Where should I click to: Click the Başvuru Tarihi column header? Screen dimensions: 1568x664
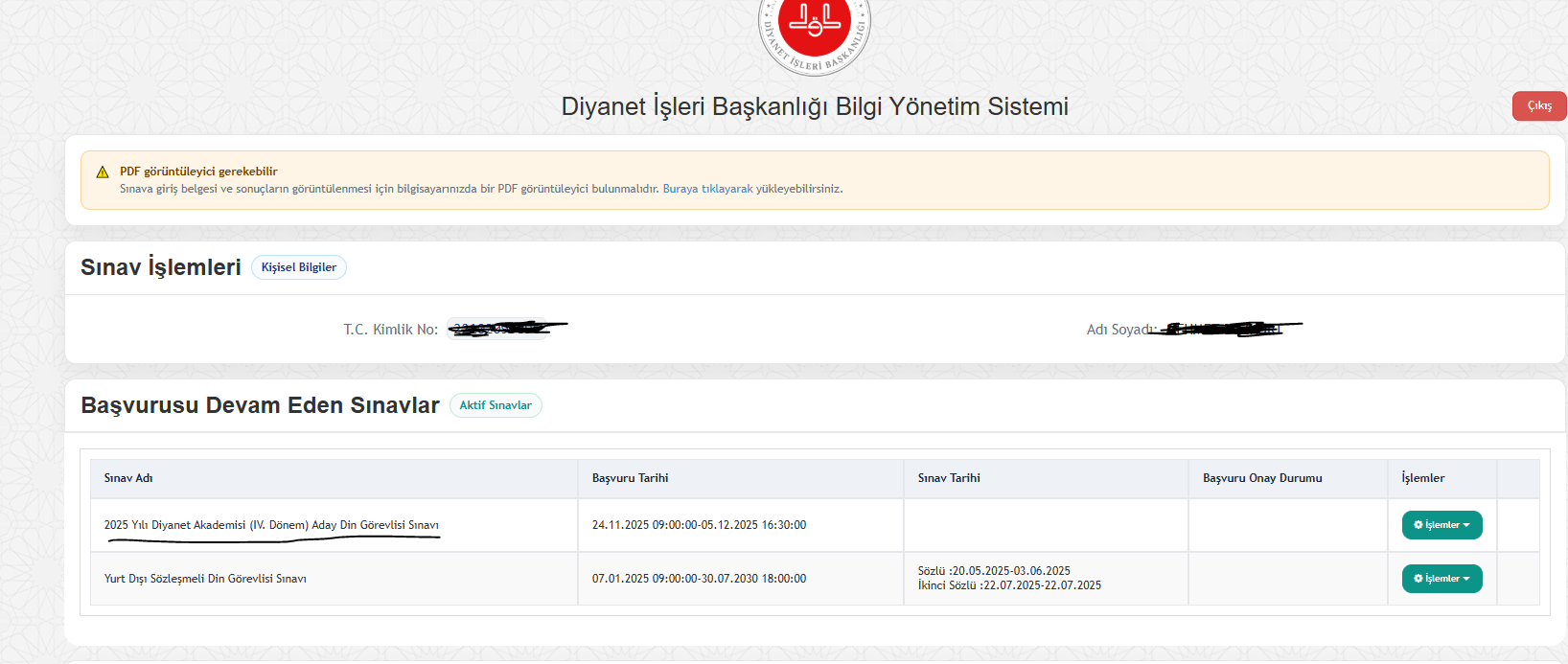coord(630,478)
